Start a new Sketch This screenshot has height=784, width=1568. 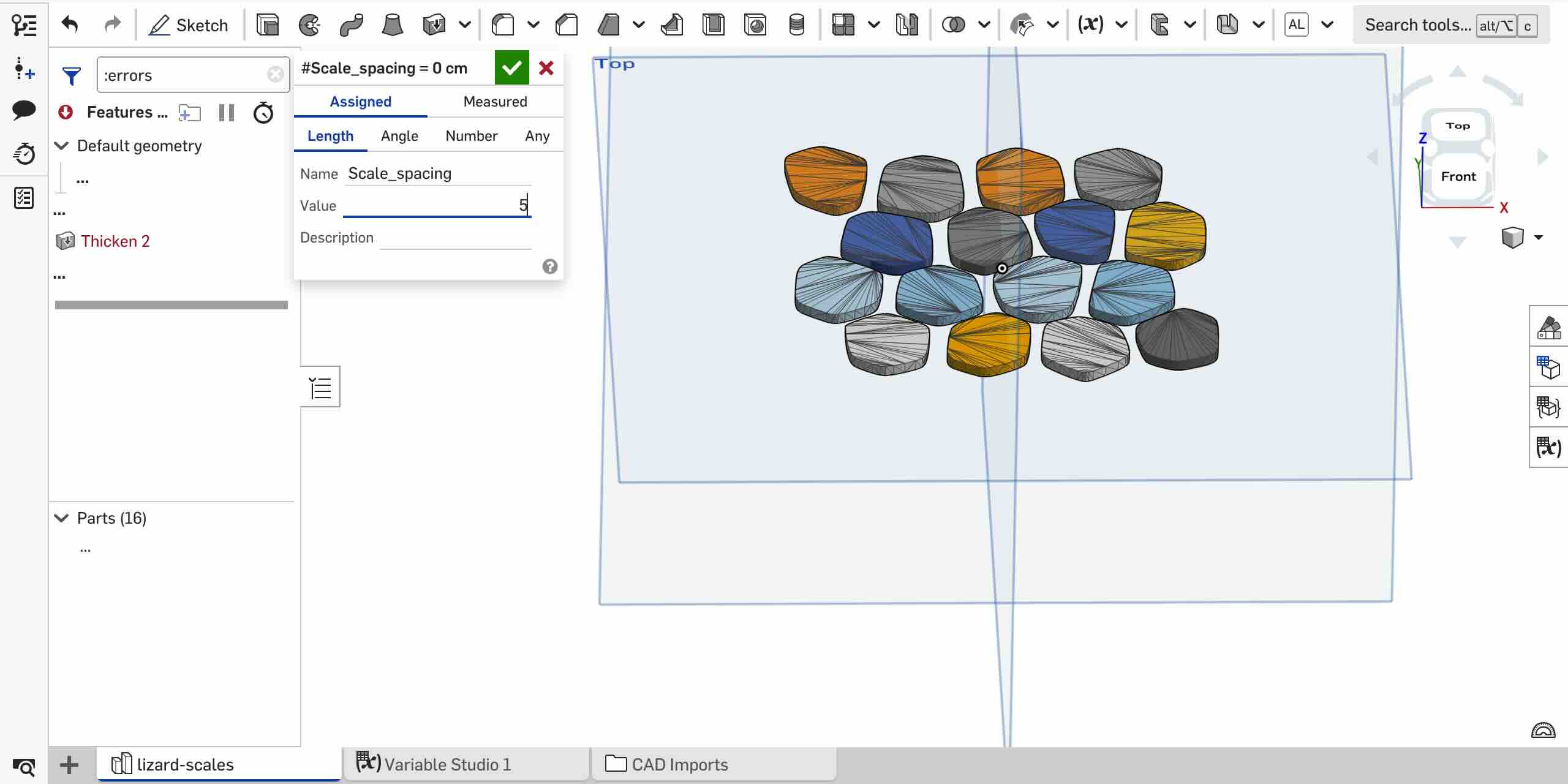189,25
